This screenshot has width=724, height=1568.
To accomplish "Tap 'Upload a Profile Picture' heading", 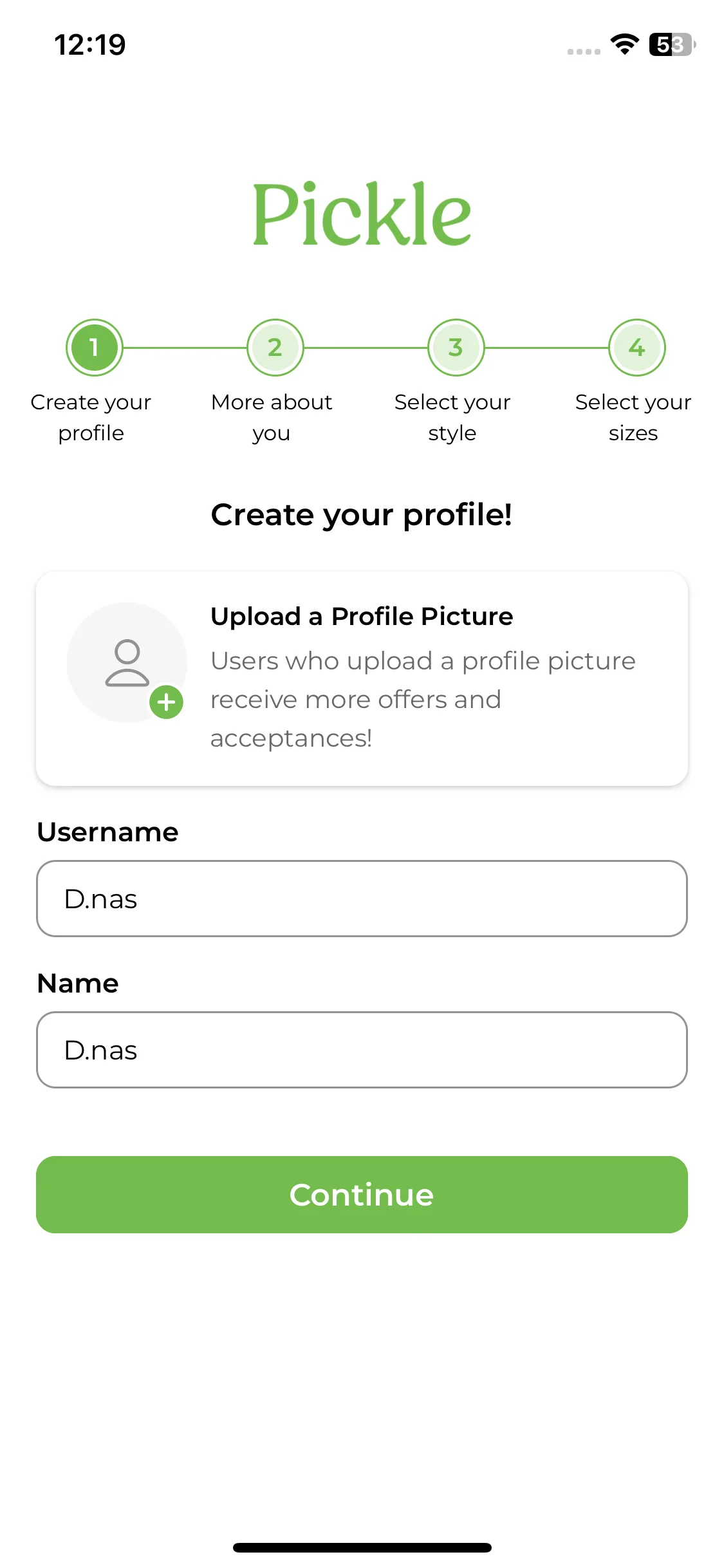I will click(362, 617).
